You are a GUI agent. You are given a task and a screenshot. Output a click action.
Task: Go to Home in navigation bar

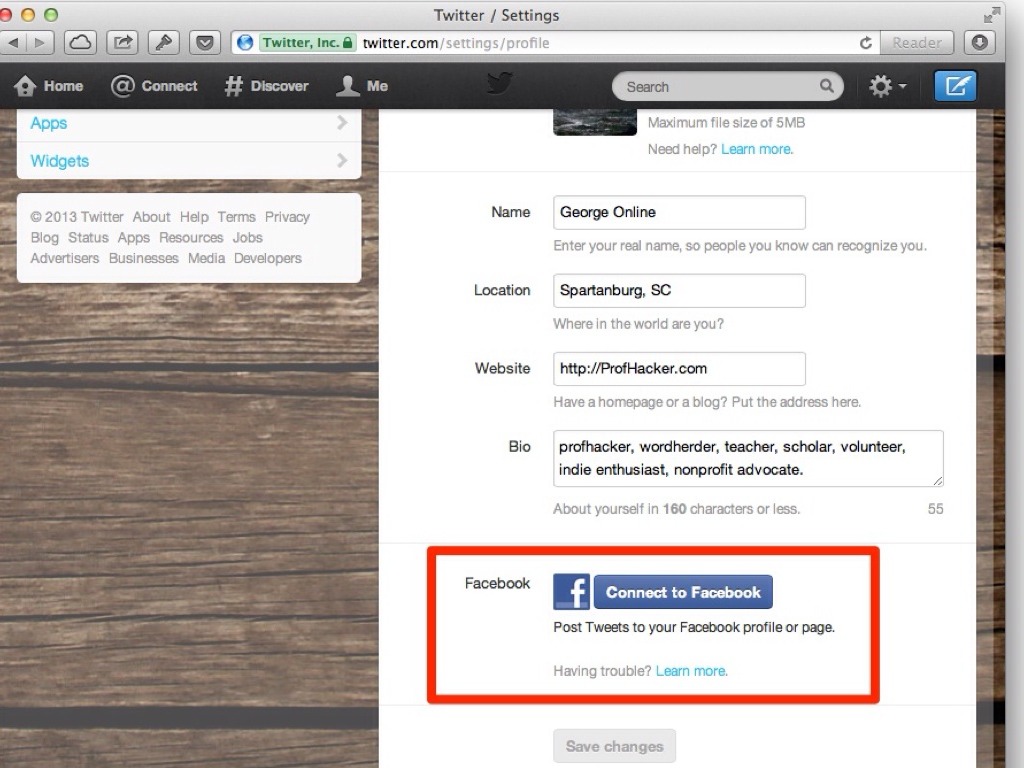pyautogui.click(x=49, y=86)
